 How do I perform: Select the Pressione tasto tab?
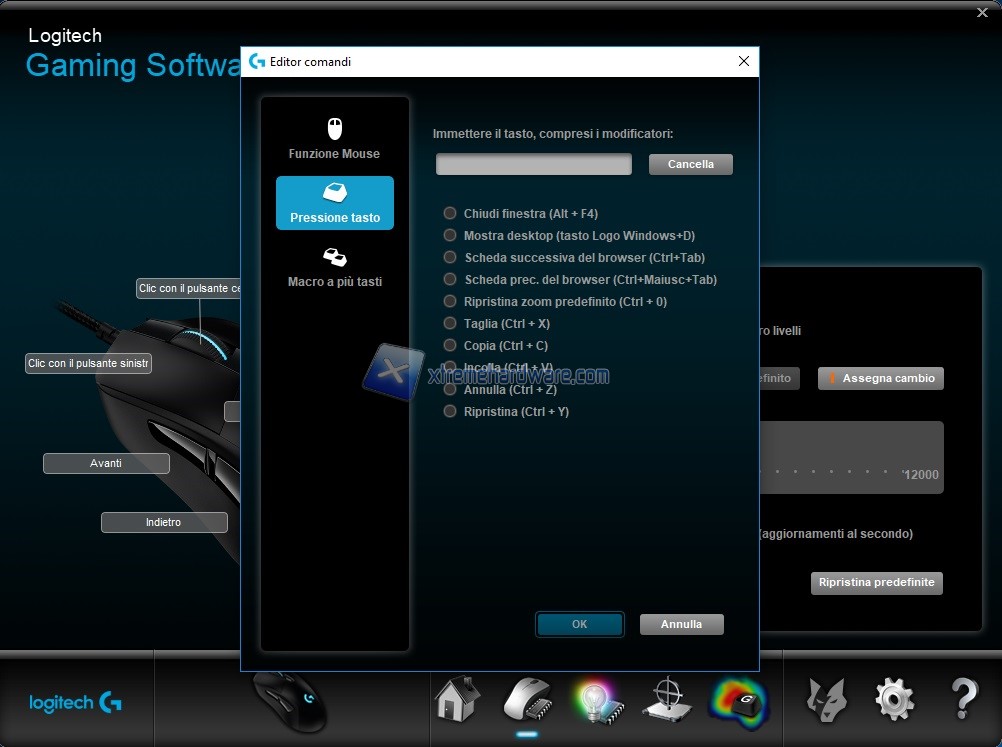coord(335,203)
